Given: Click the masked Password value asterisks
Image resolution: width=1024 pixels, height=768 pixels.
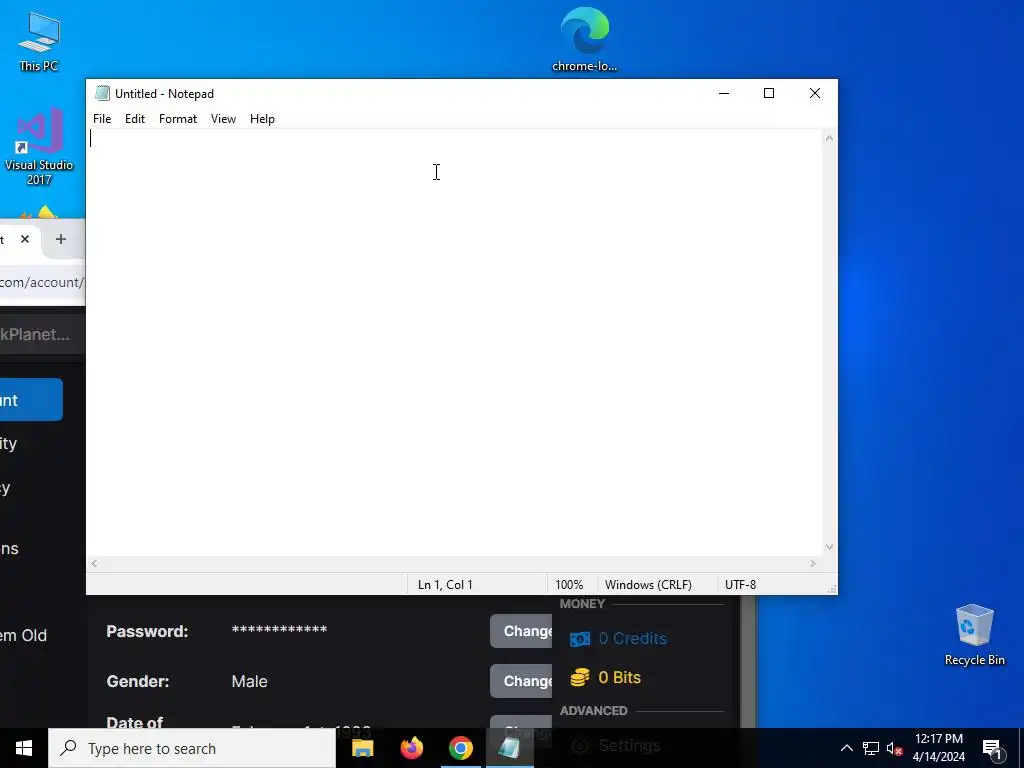Looking at the screenshot, I should pos(279,631).
